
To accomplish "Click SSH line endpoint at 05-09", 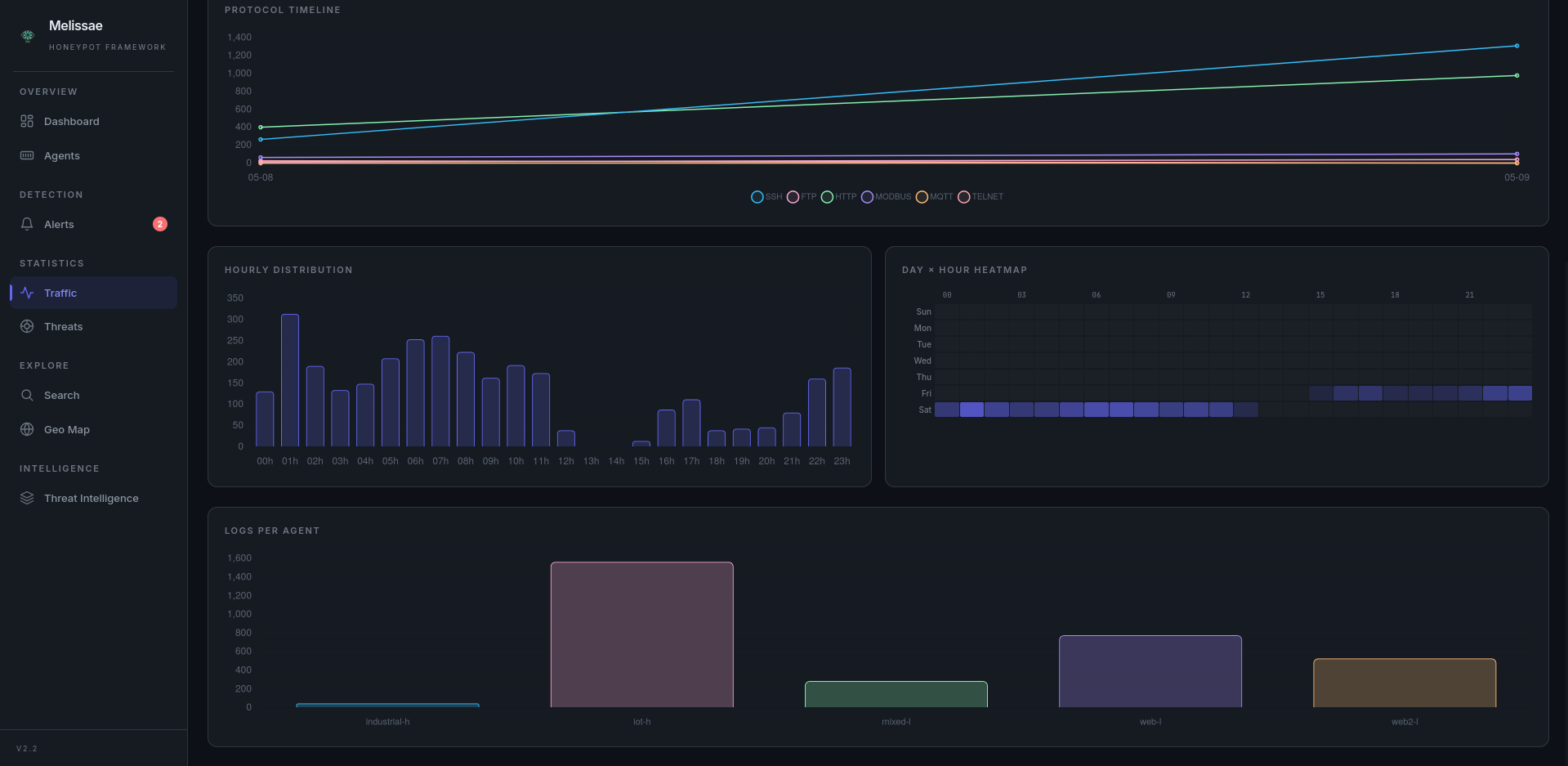I will 1517,46.
